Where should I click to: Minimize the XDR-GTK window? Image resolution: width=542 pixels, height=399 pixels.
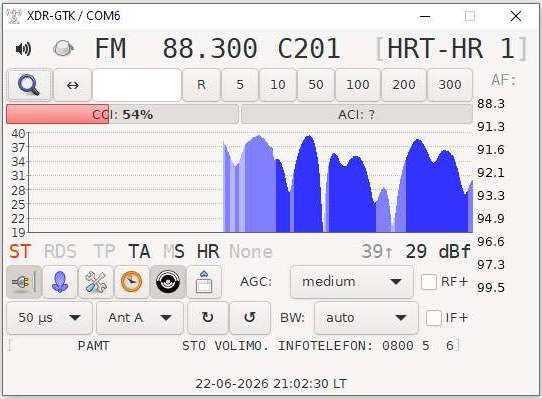[x=425, y=16]
